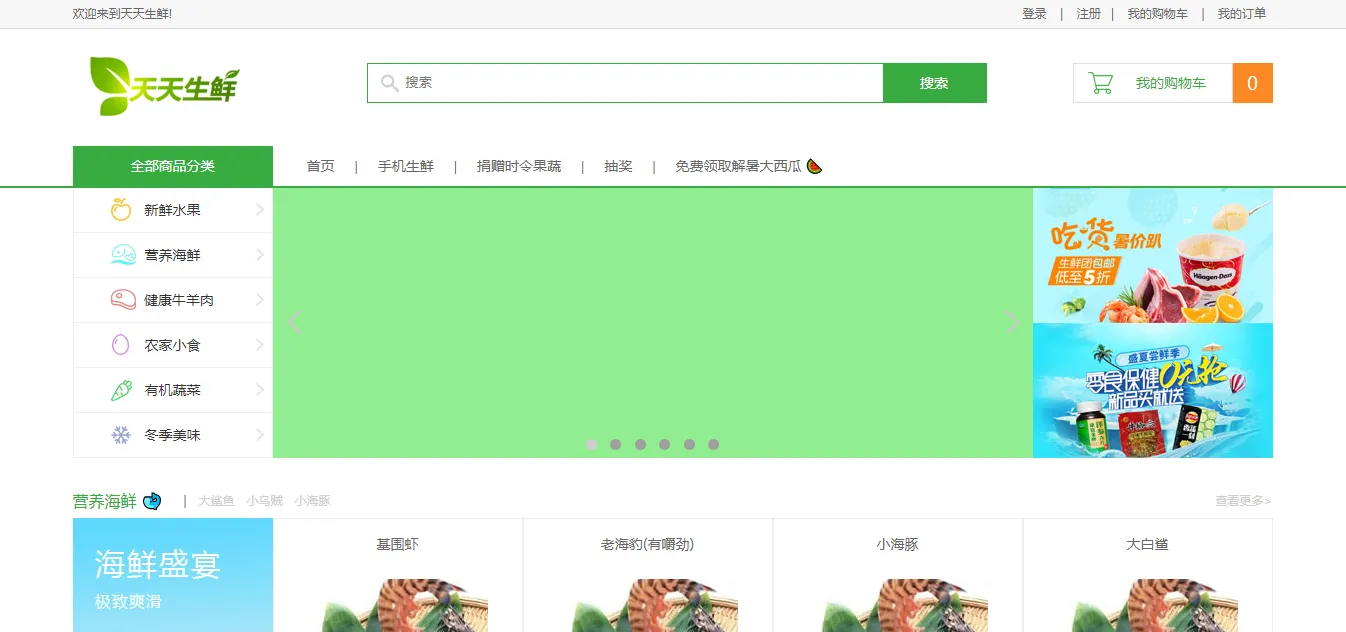
Task: Select 有机蔬菜 category label
Action: (x=172, y=390)
